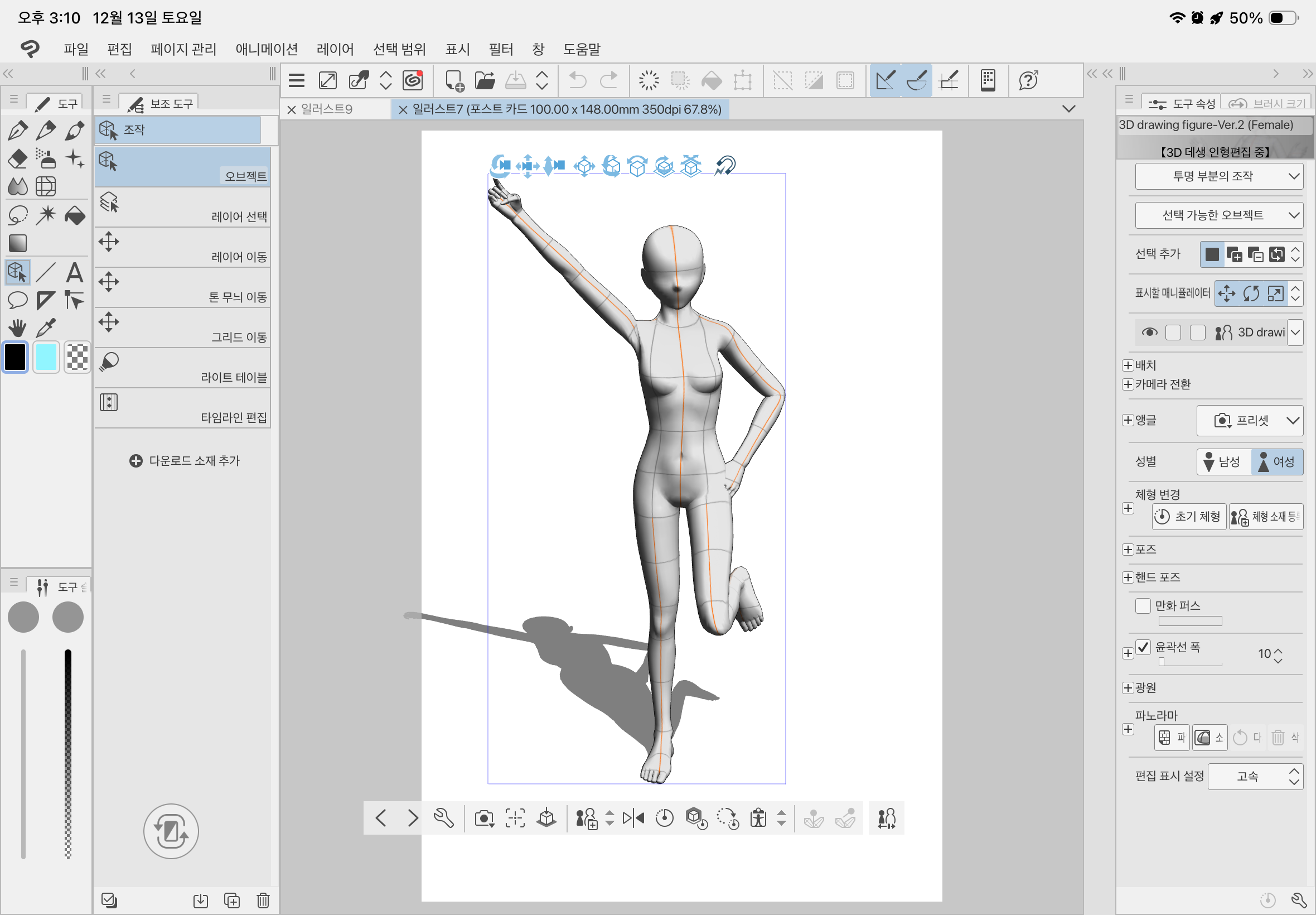Screen dimensions: 1316x915
Task: Click the Undo arrow in command bar
Action: coord(578,80)
